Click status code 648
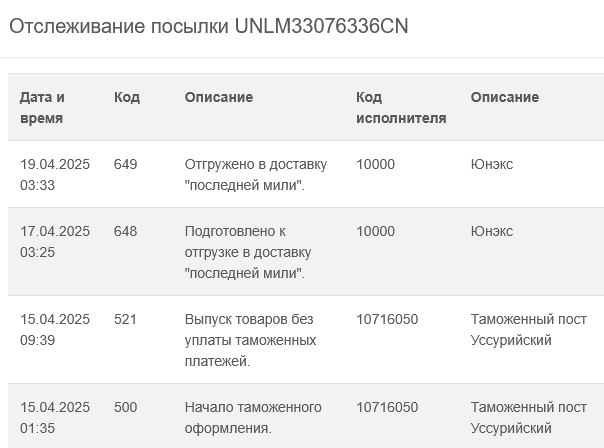This screenshot has height=448, width=604. (126, 231)
